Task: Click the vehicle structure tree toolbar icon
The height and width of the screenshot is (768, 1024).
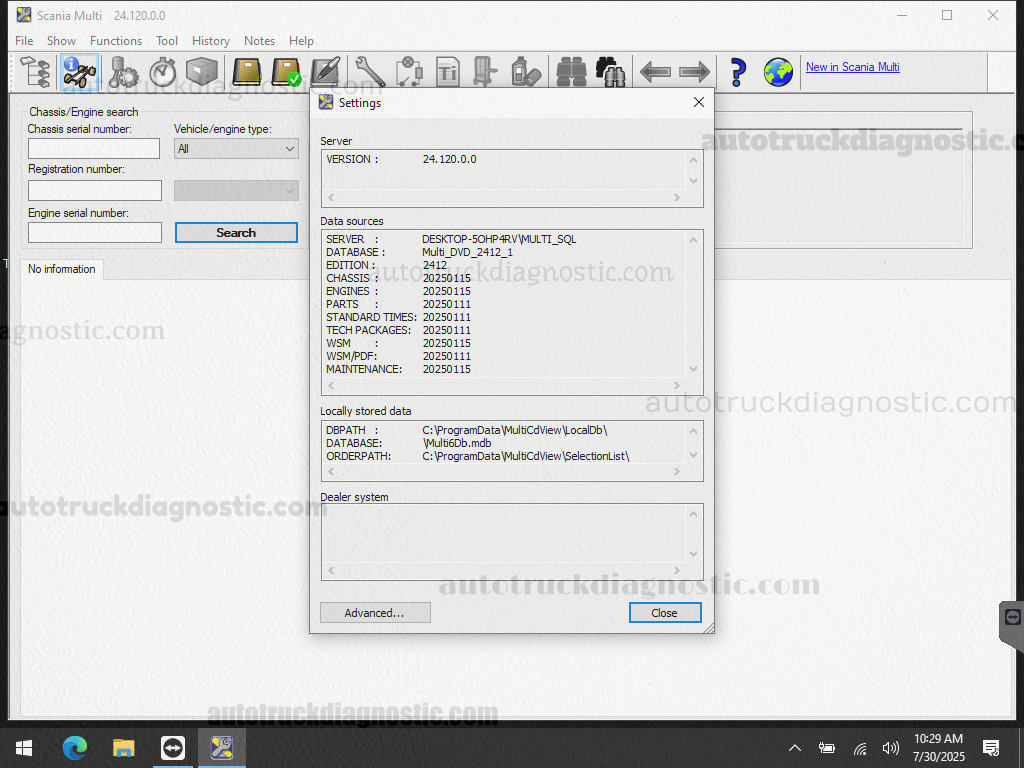Action: coord(36,72)
